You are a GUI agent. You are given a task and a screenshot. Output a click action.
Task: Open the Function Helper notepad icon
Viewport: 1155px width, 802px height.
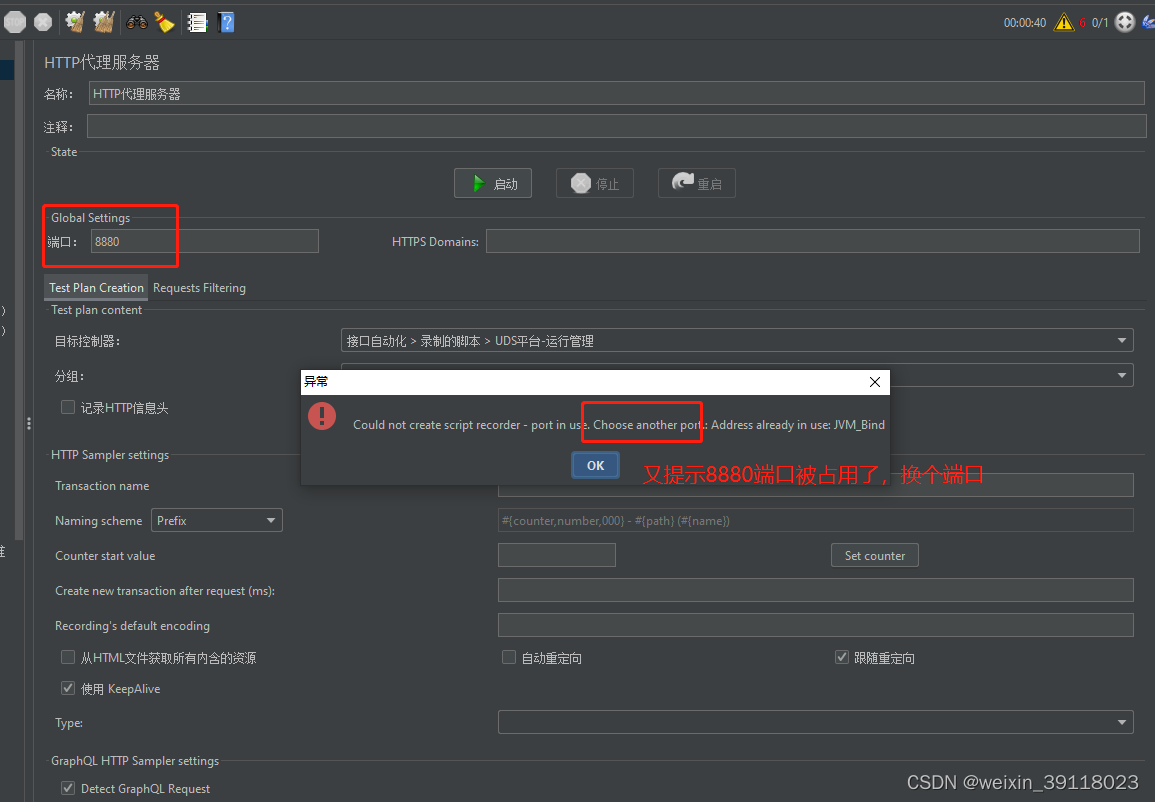tap(197, 23)
